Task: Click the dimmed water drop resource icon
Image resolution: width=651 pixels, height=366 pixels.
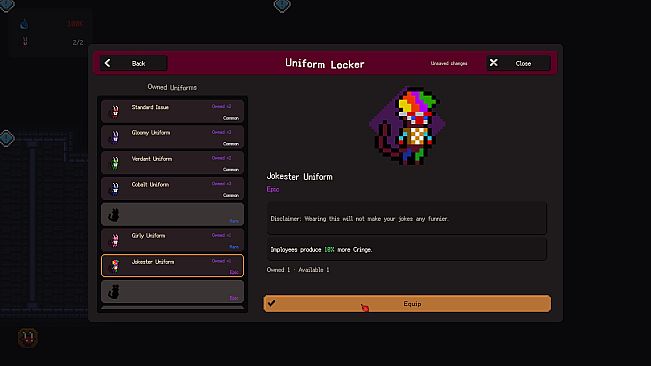Action: pos(24,24)
